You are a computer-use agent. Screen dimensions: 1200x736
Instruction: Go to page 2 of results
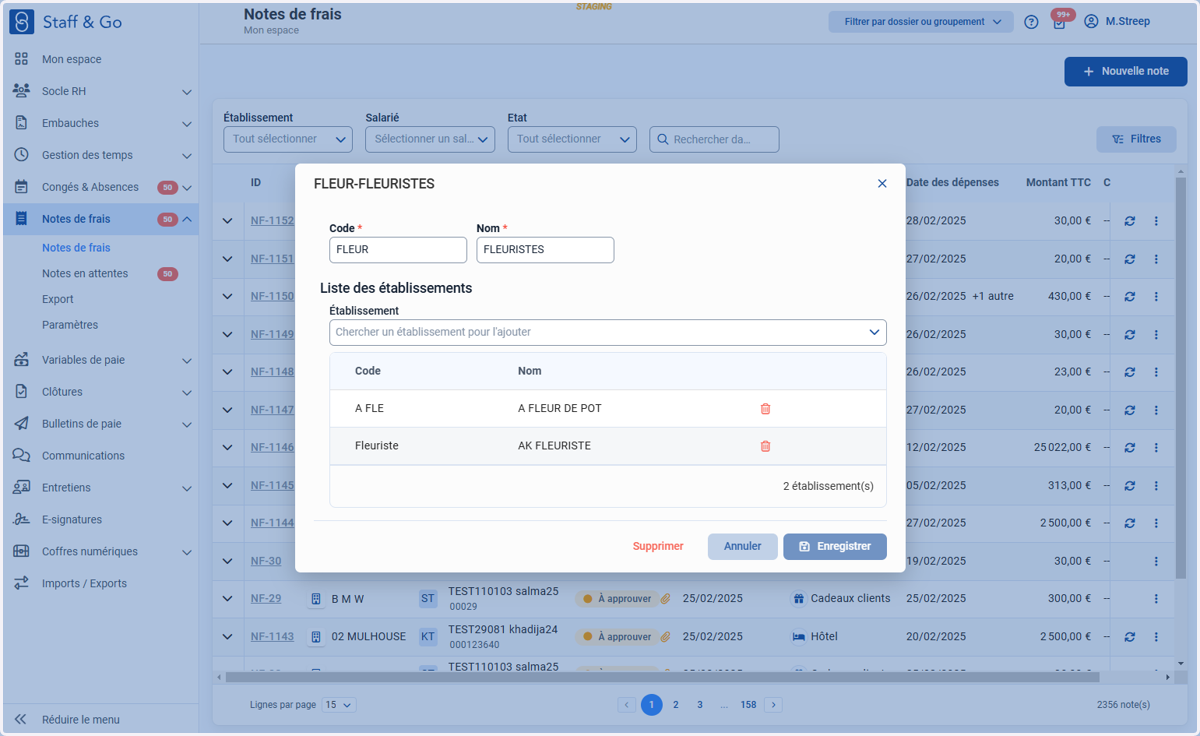676,705
